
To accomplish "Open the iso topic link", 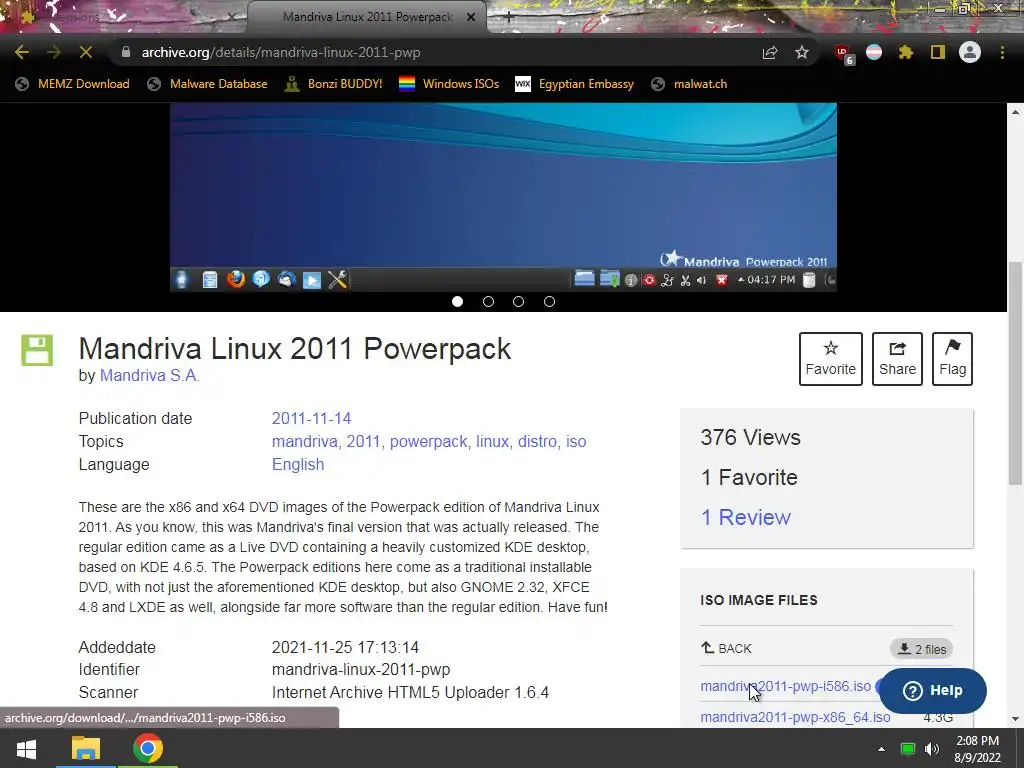I will point(576,441).
